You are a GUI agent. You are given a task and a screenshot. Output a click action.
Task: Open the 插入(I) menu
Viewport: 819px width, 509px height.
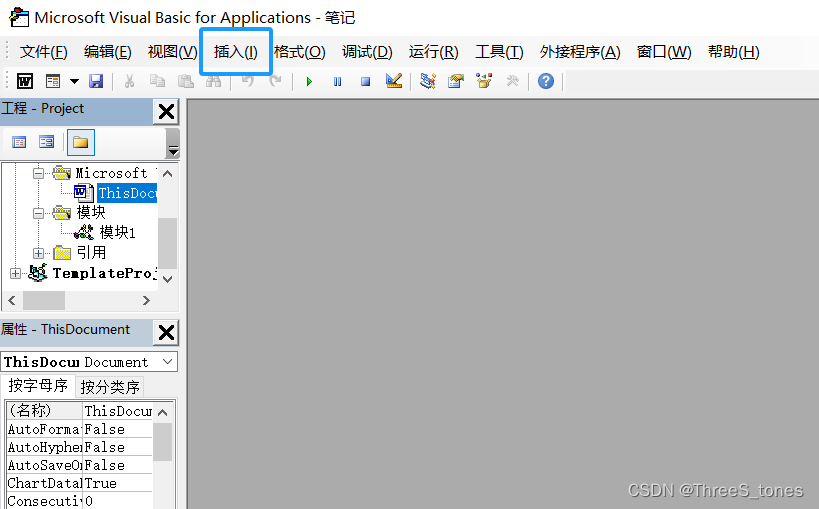(x=236, y=52)
